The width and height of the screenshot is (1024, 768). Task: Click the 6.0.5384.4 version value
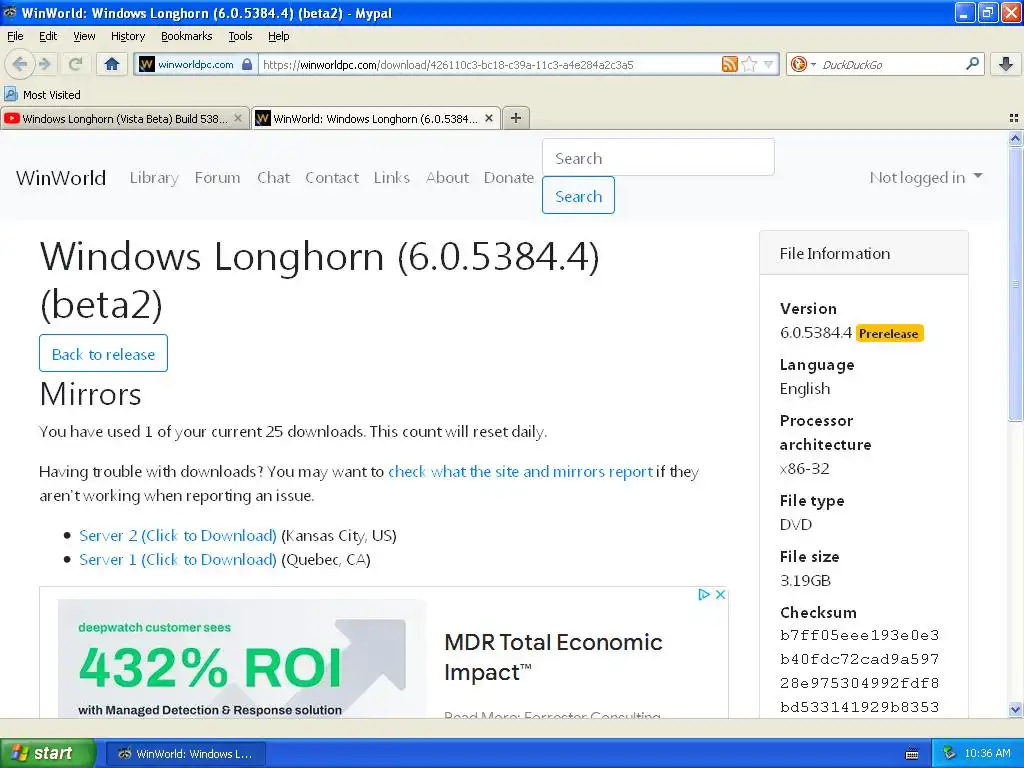coord(816,333)
